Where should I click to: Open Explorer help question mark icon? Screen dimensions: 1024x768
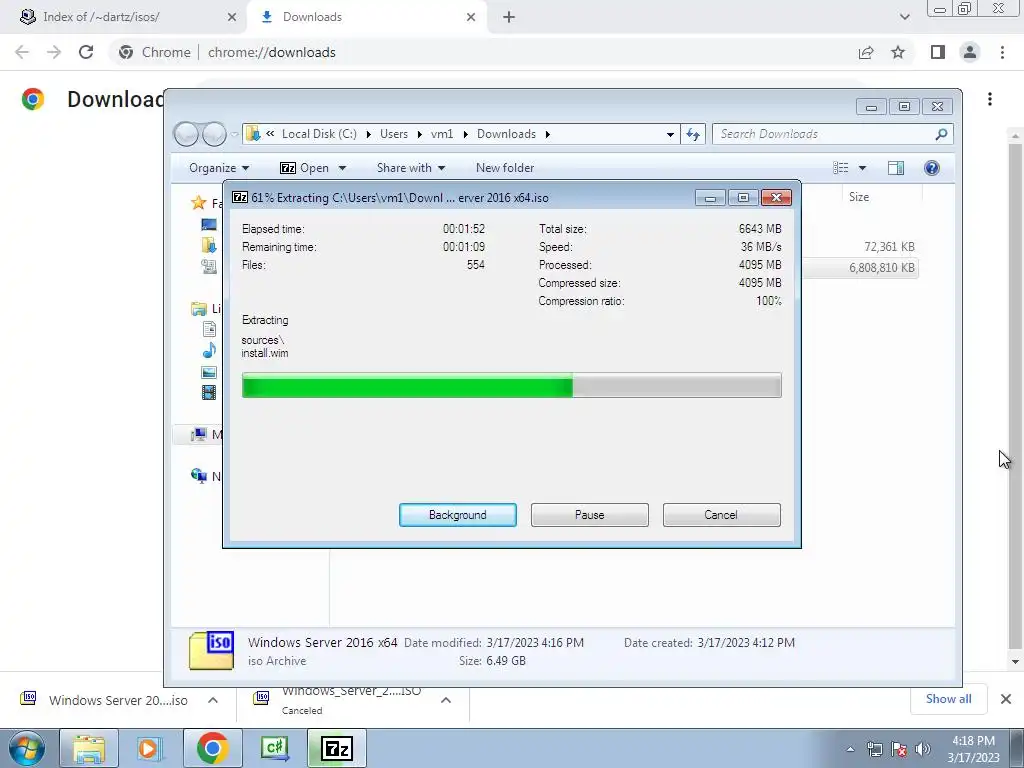pyautogui.click(x=932, y=168)
